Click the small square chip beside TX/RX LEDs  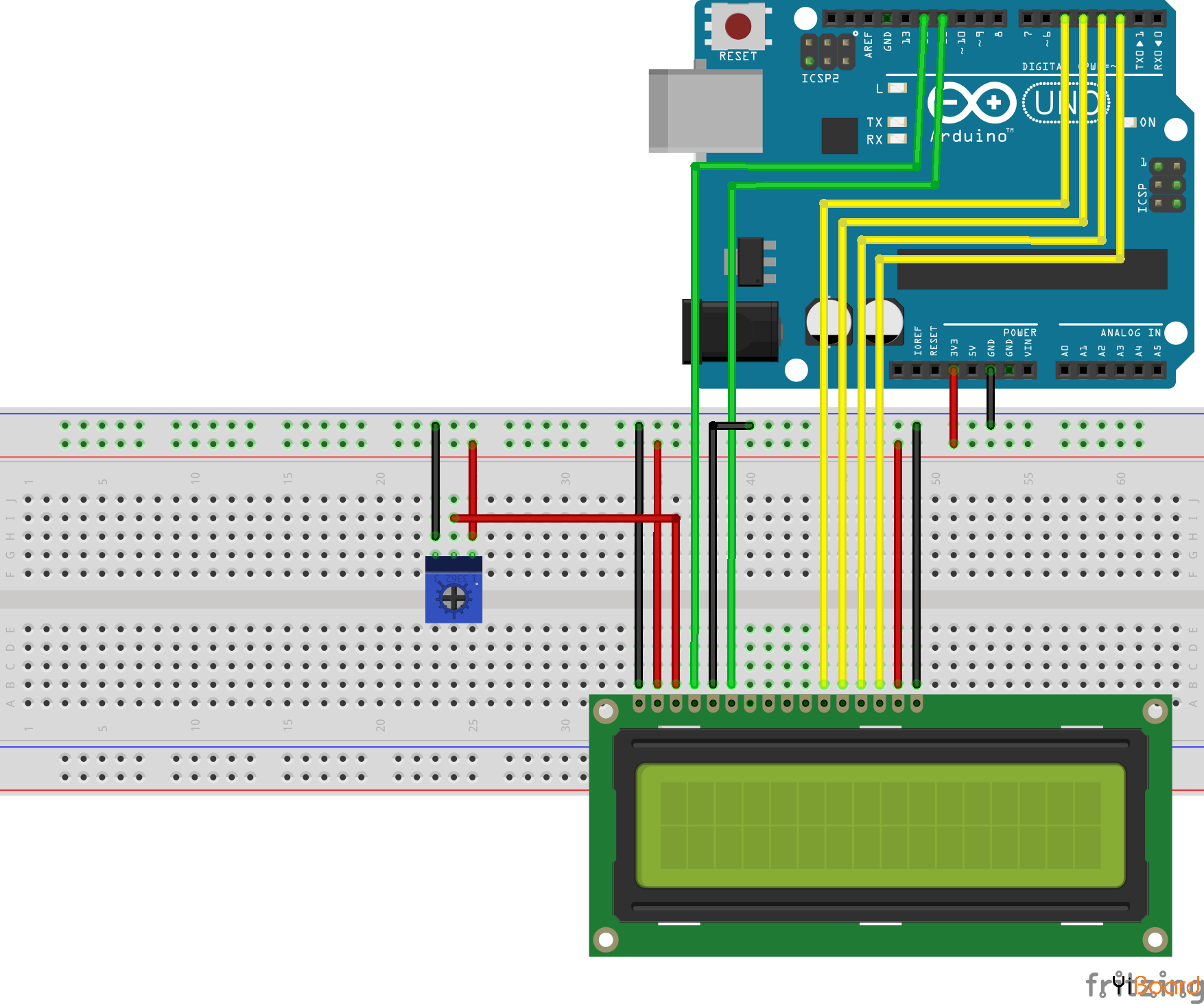click(x=840, y=136)
